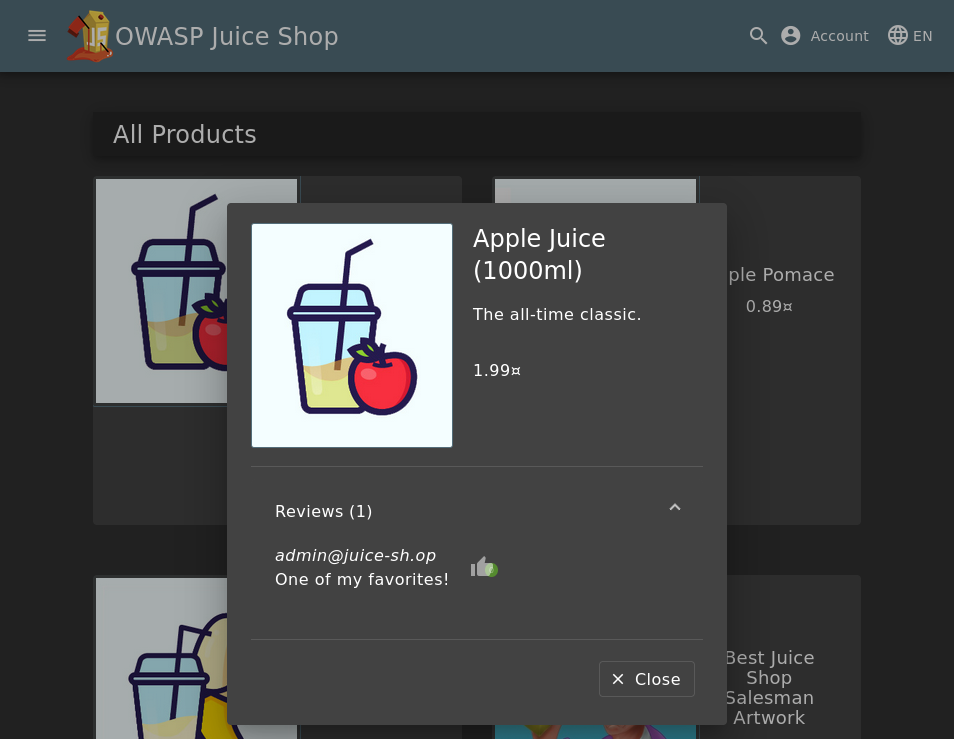
Task: Open the EN language selection menu
Action: (x=910, y=36)
